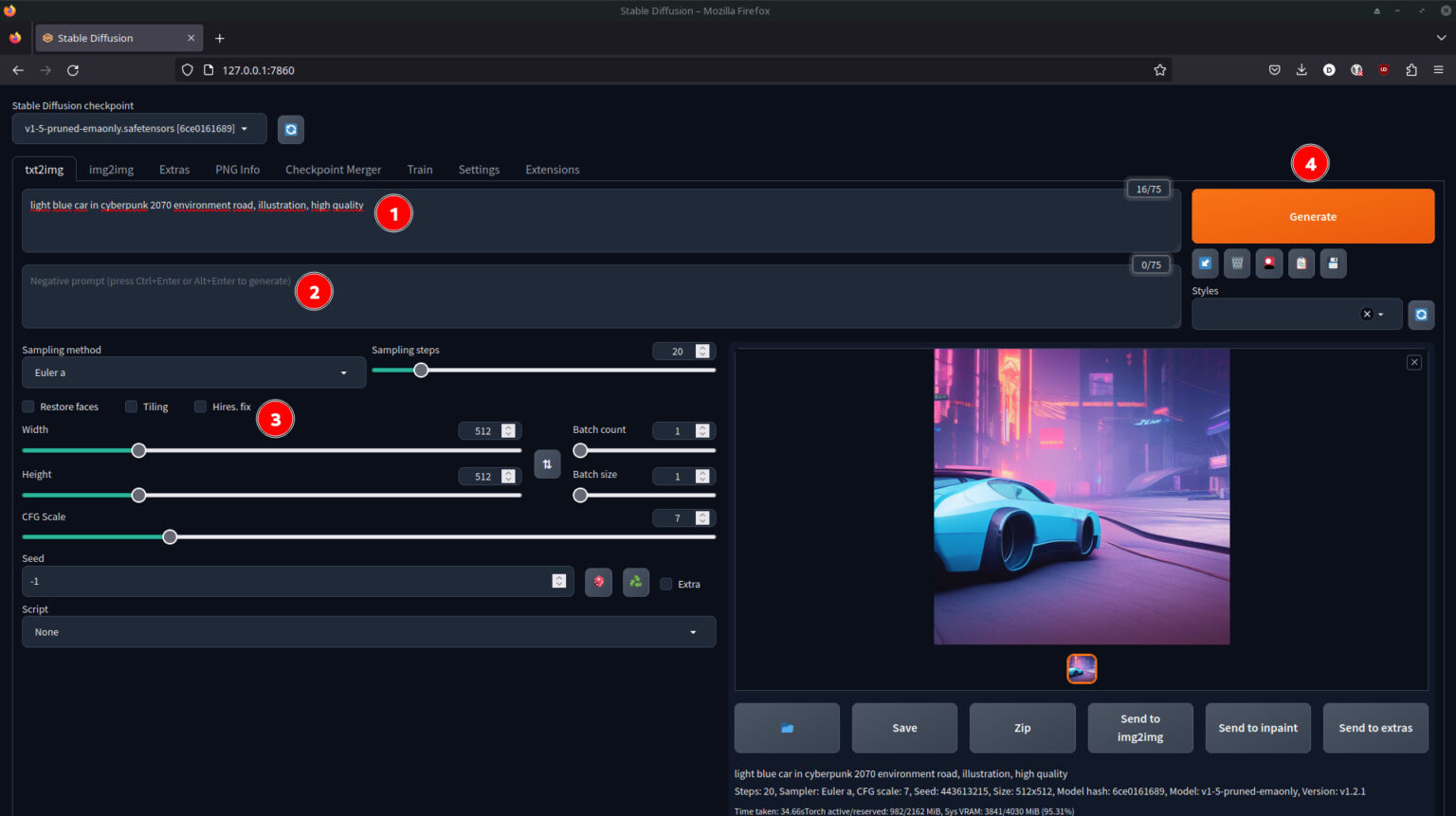Save current prompt as style with floppy icon
Image resolution: width=1456 pixels, height=816 pixels.
tap(1333, 263)
